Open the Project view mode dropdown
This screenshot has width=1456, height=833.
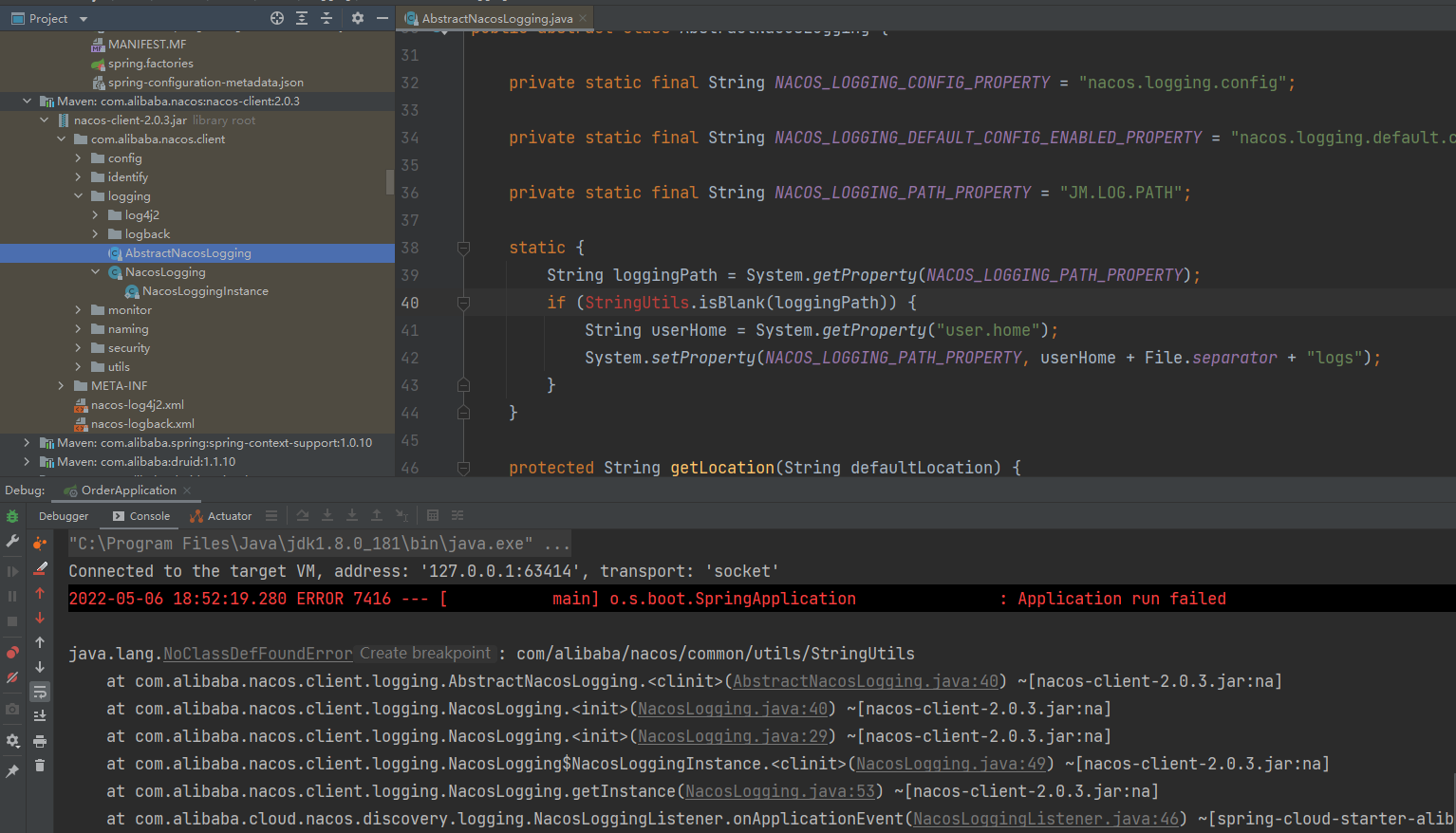83,17
